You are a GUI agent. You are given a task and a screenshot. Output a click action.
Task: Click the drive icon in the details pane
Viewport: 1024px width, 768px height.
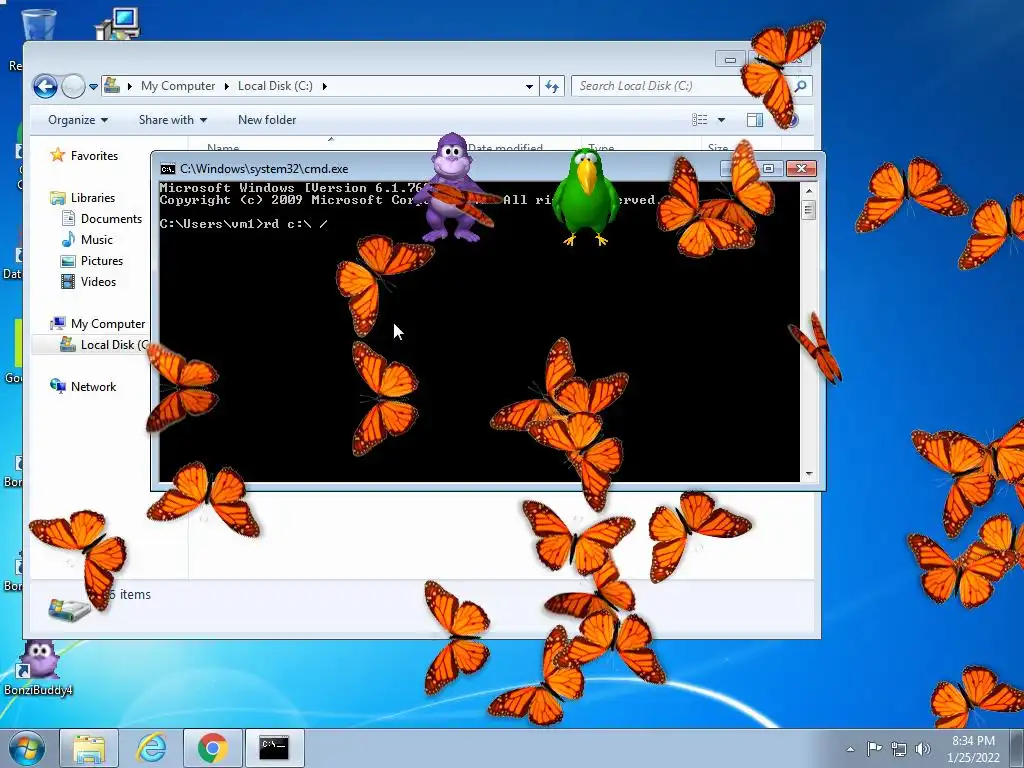pyautogui.click(x=69, y=608)
